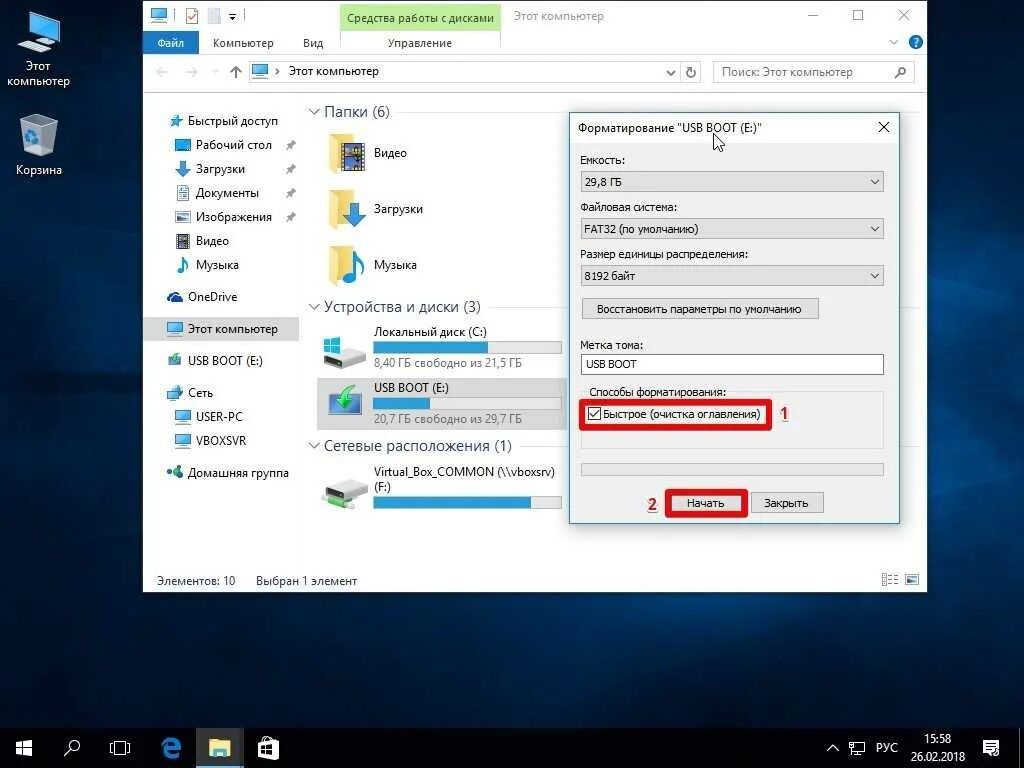Open the Файловая система dropdown

pyautogui.click(x=732, y=229)
